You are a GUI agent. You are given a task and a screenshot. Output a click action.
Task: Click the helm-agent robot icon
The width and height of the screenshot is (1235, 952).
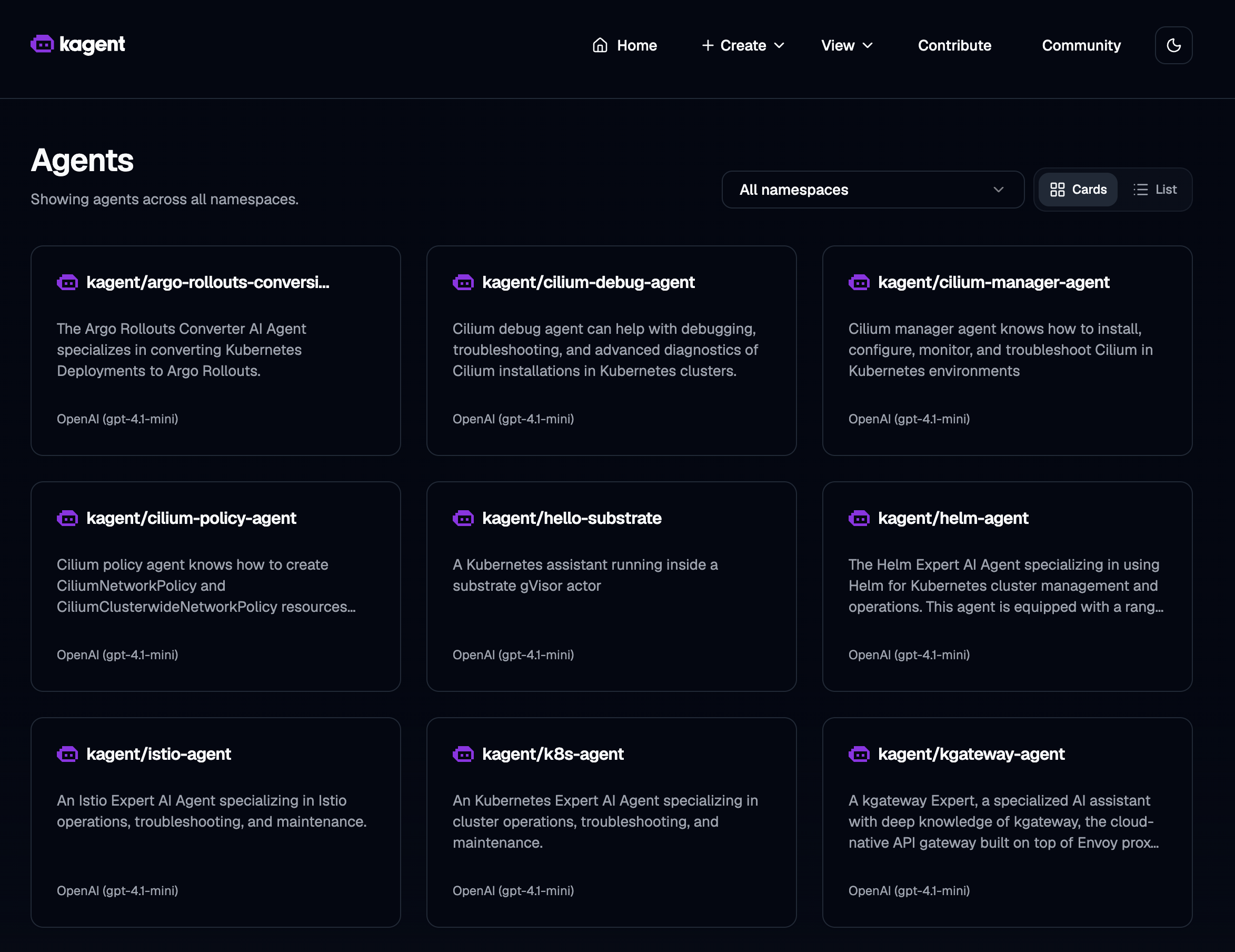859,518
